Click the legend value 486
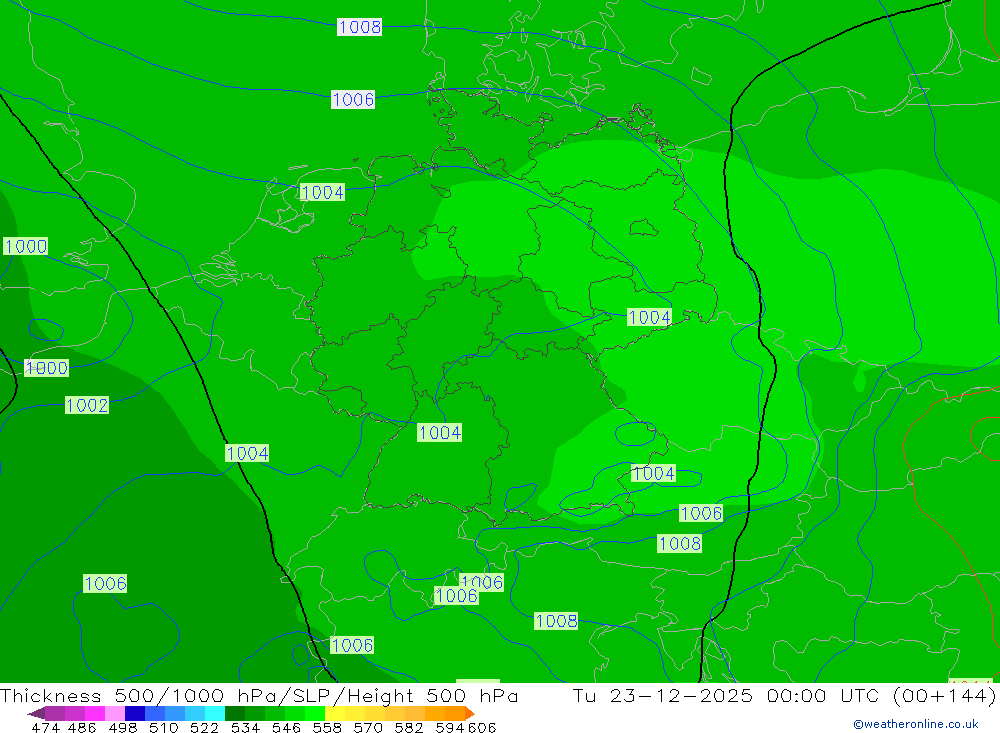The width and height of the screenshot is (1000, 733). (82, 727)
